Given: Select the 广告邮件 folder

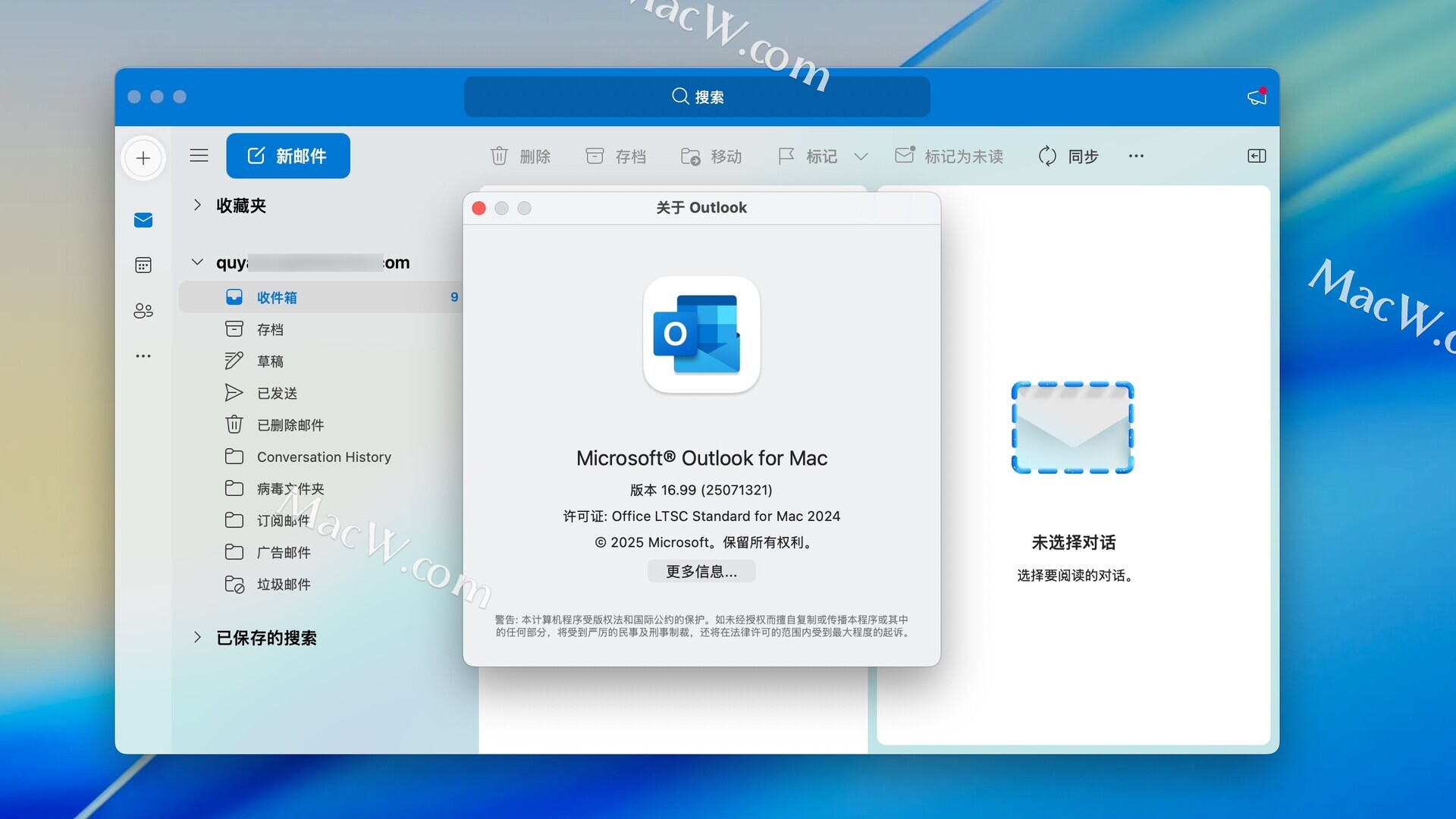Looking at the screenshot, I should tap(321, 552).
